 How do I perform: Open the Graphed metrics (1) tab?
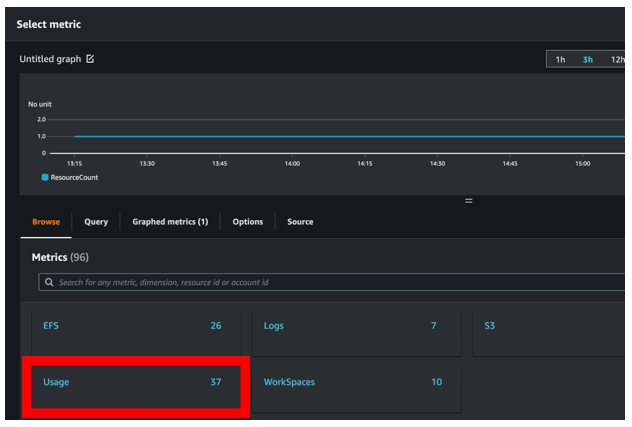(170, 222)
